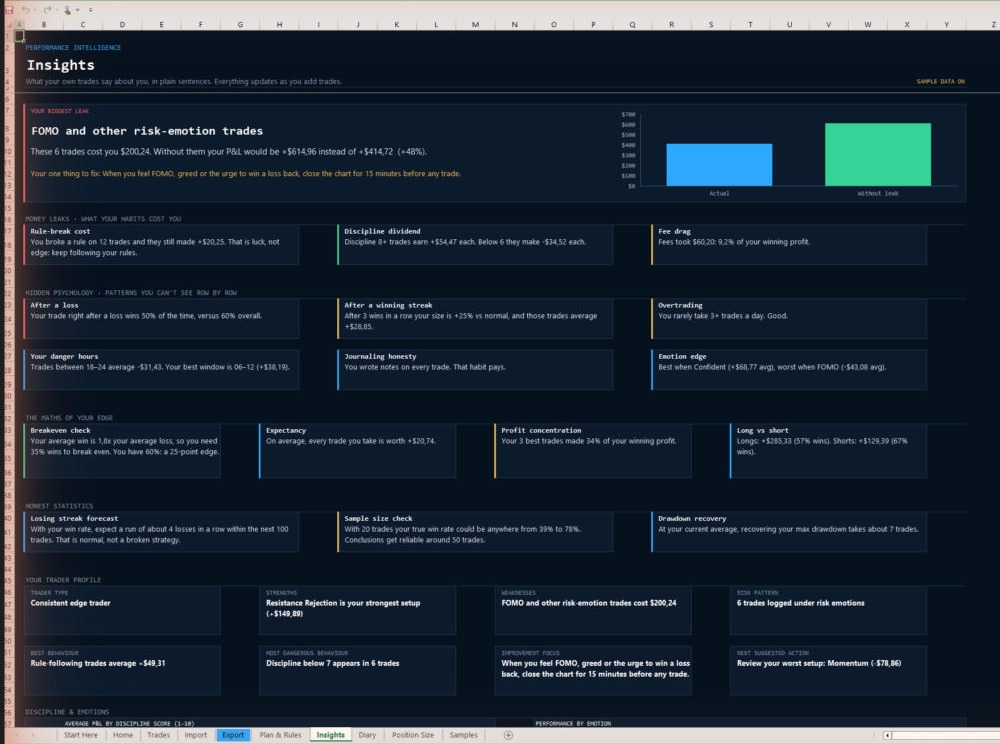1000x744 pixels.
Task: Select column M header
Action: point(475,24)
